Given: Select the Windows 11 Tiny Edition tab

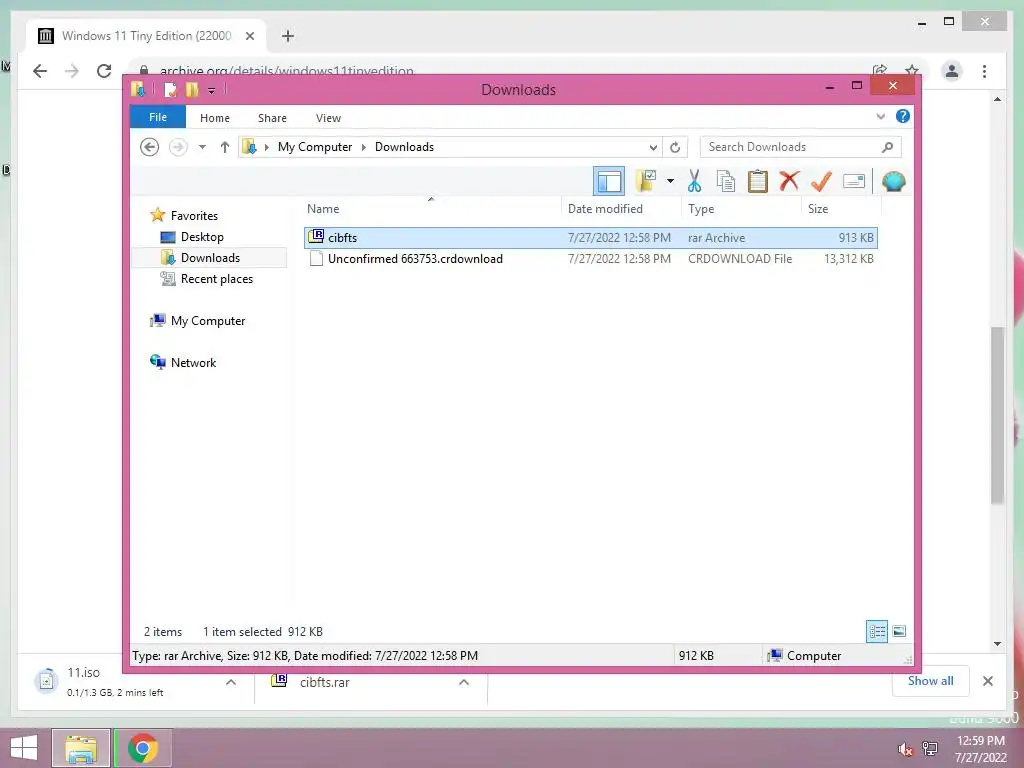Looking at the screenshot, I should 145,36.
